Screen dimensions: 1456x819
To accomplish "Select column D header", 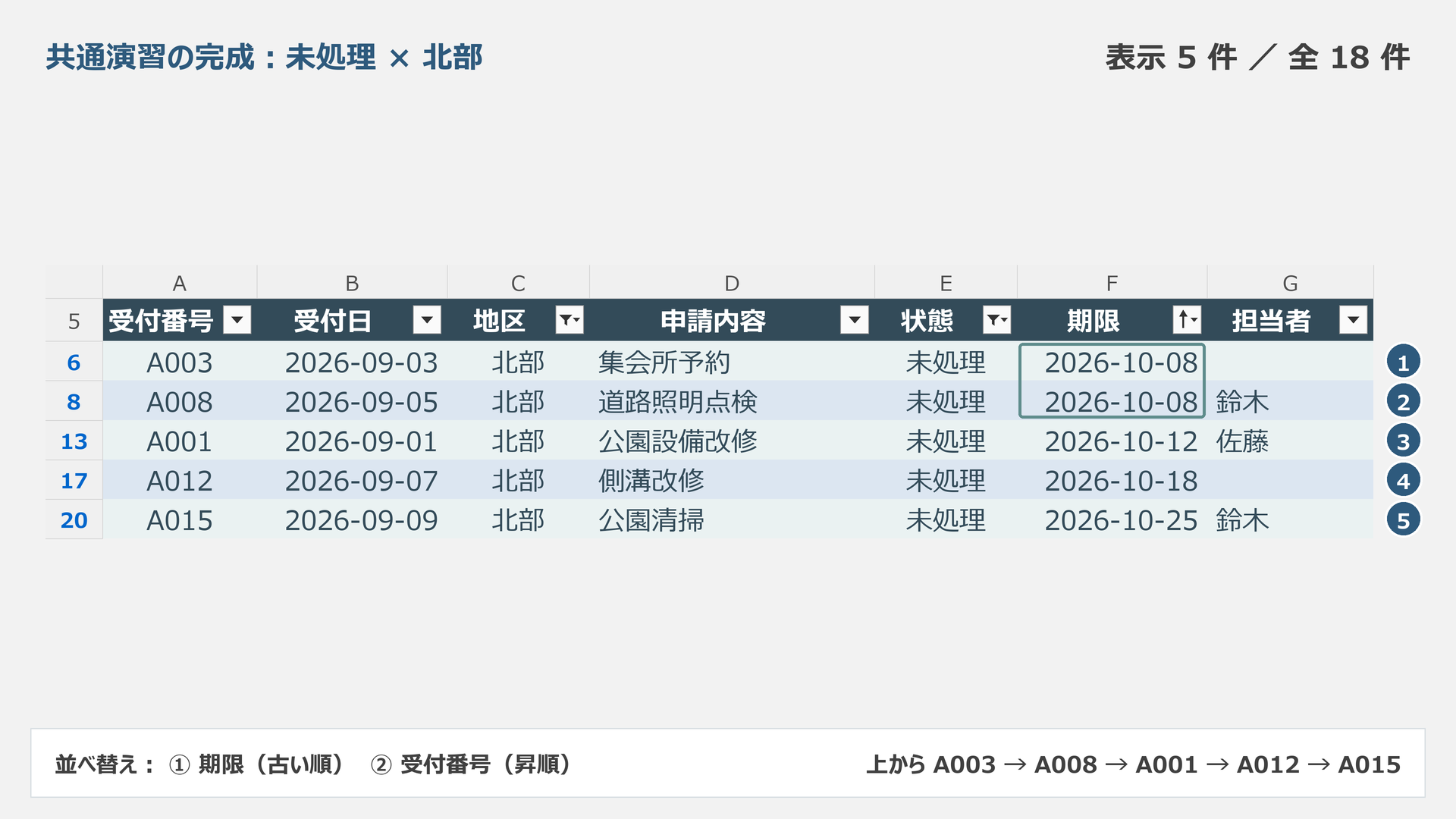I will pyautogui.click(x=732, y=283).
